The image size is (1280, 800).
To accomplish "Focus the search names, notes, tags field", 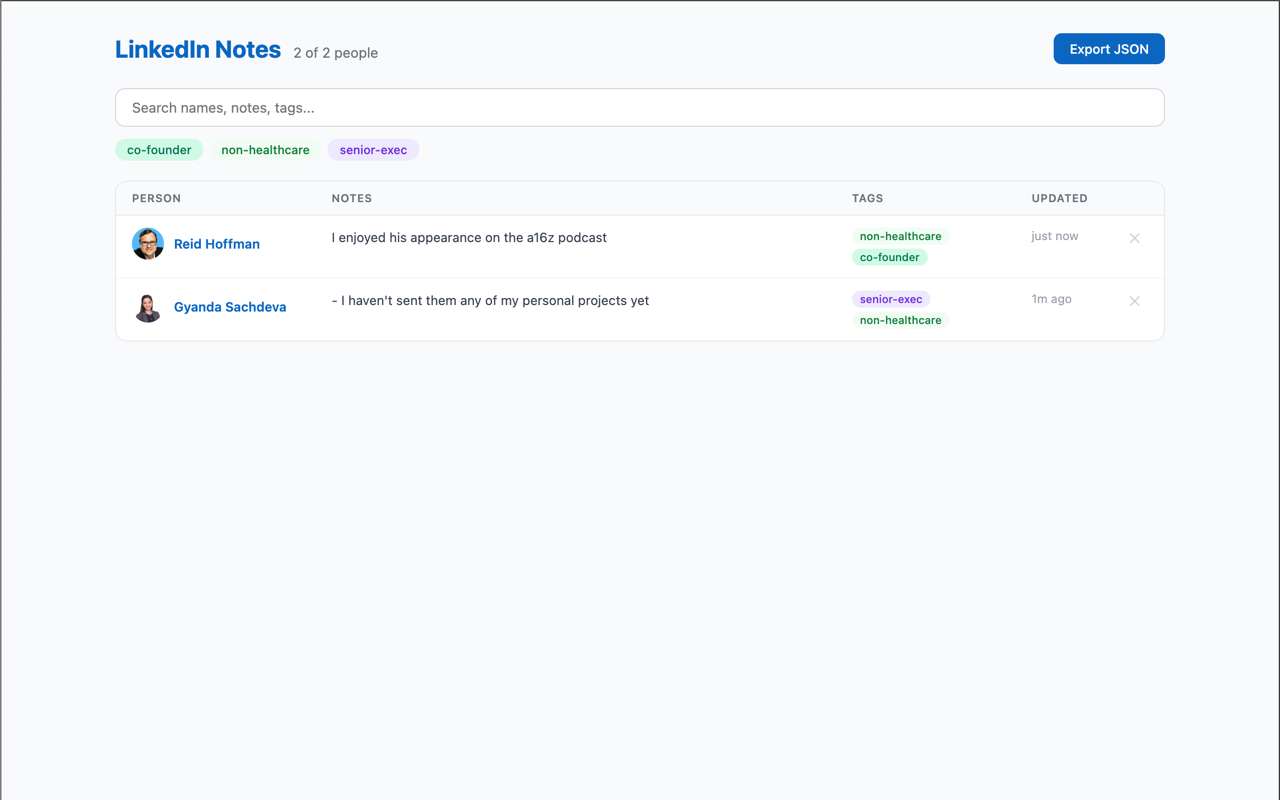I will (x=640, y=108).
